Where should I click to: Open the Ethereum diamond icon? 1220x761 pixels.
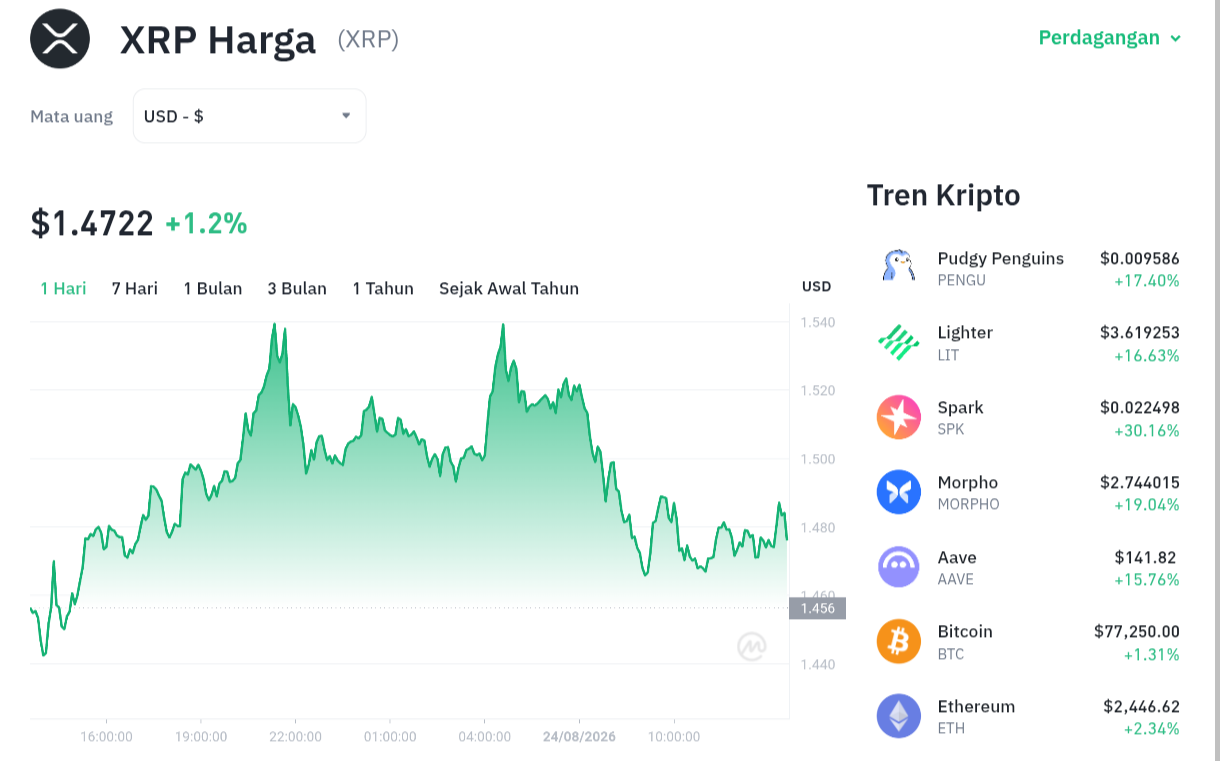pyautogui.click(x=898, y=716)
